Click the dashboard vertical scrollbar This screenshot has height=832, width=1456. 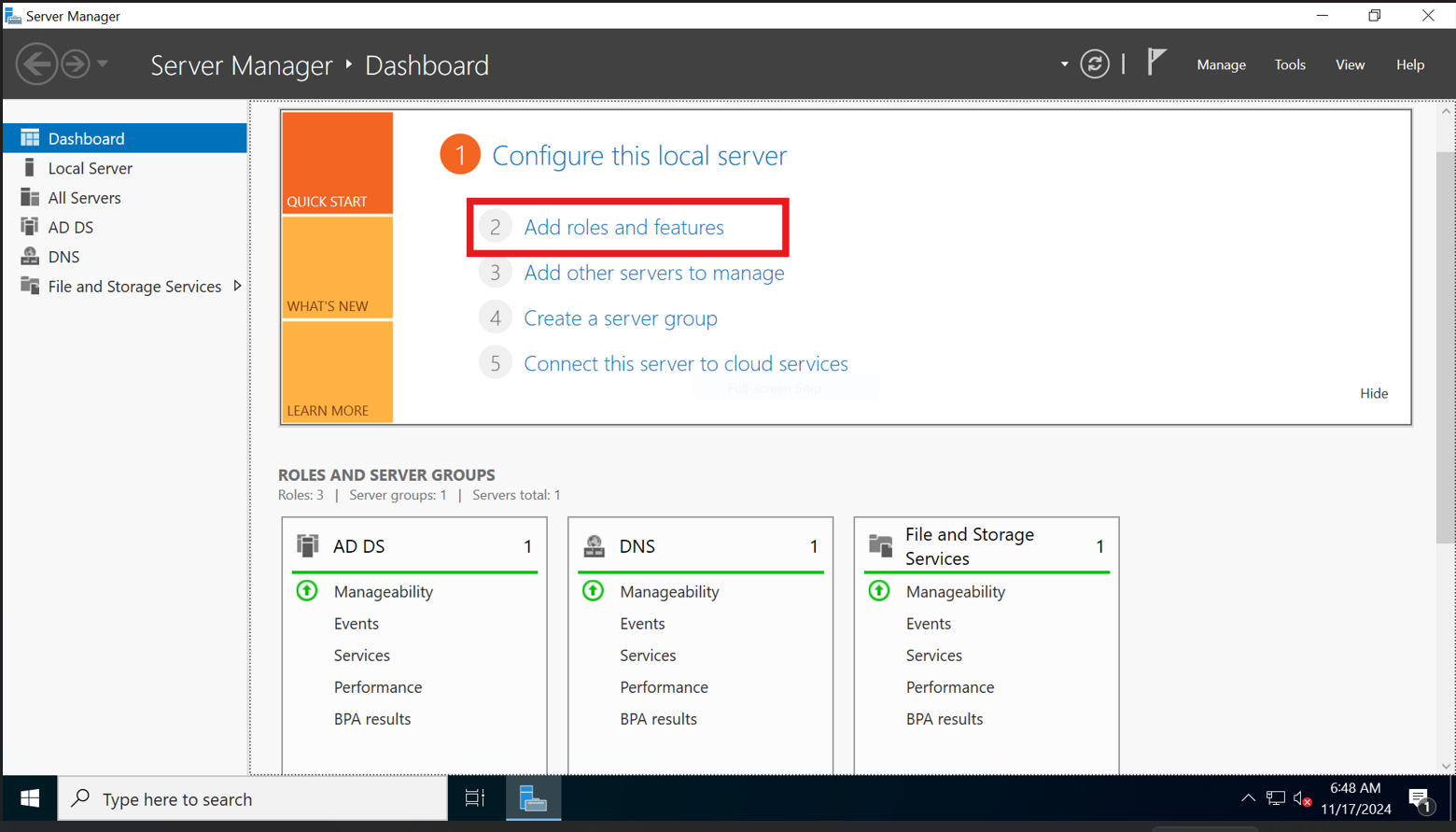(1446, 345)
